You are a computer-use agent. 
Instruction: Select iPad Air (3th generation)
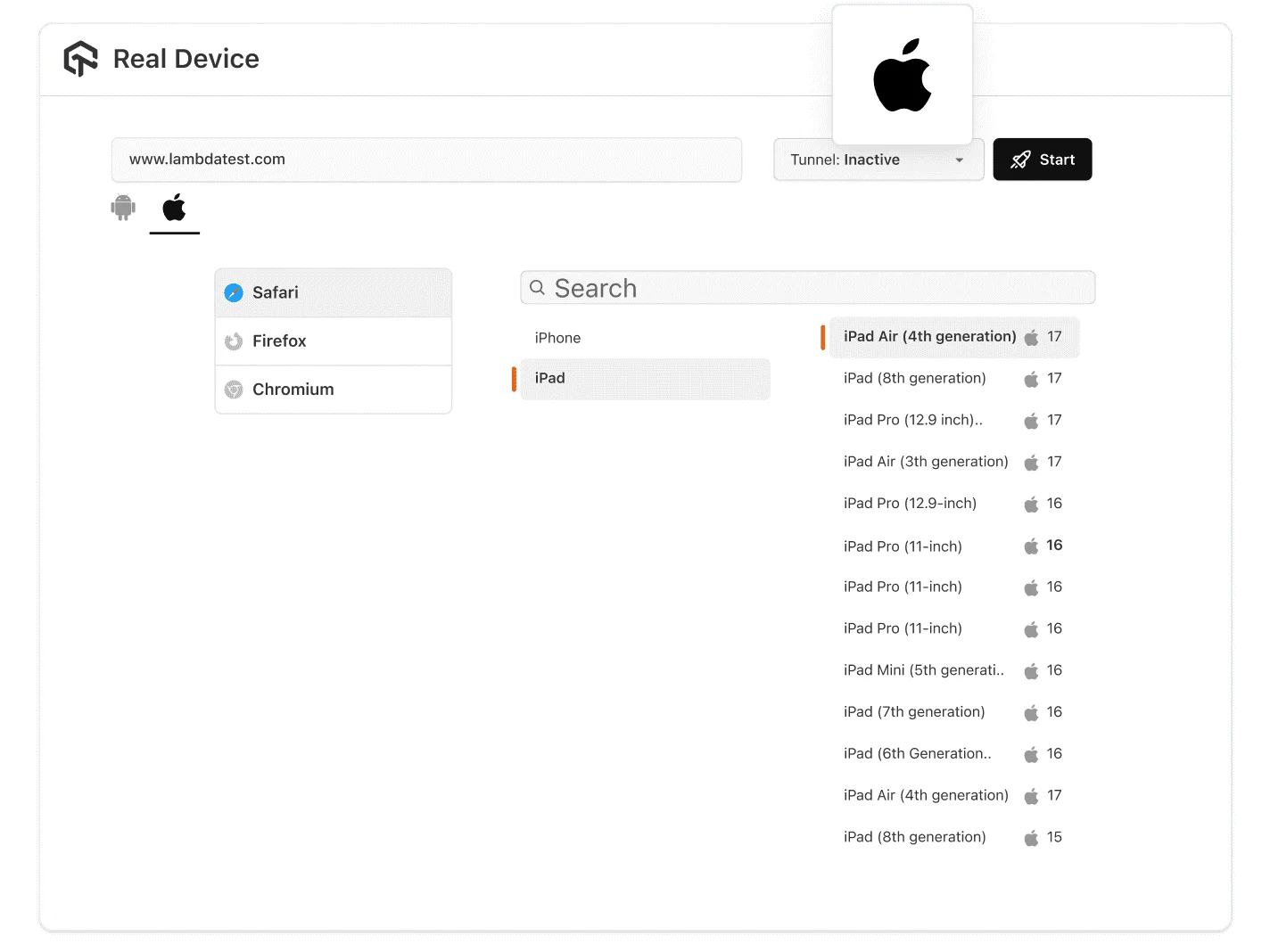click(x=954, y=462)
